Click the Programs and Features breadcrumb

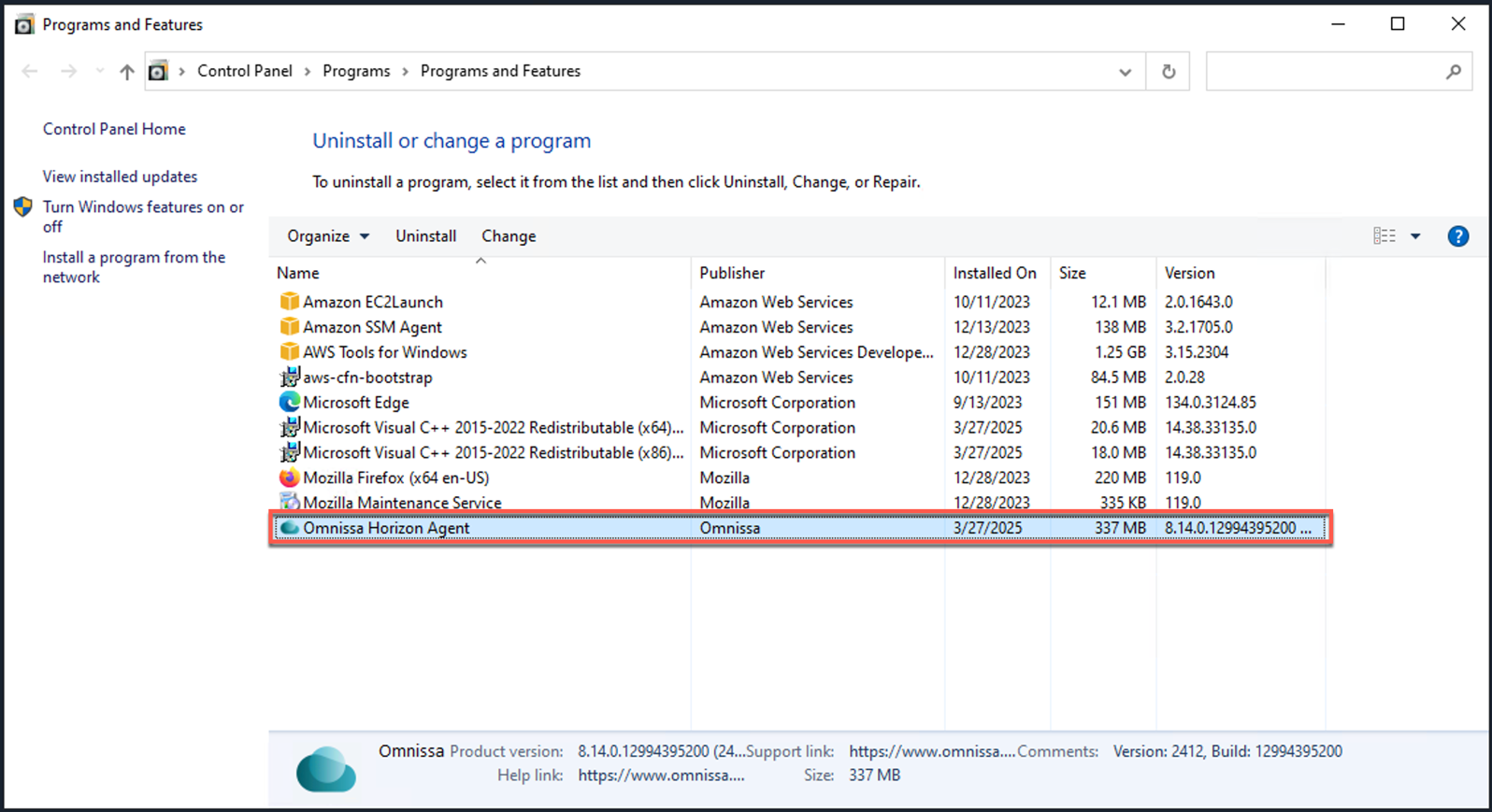click(500, 71)
